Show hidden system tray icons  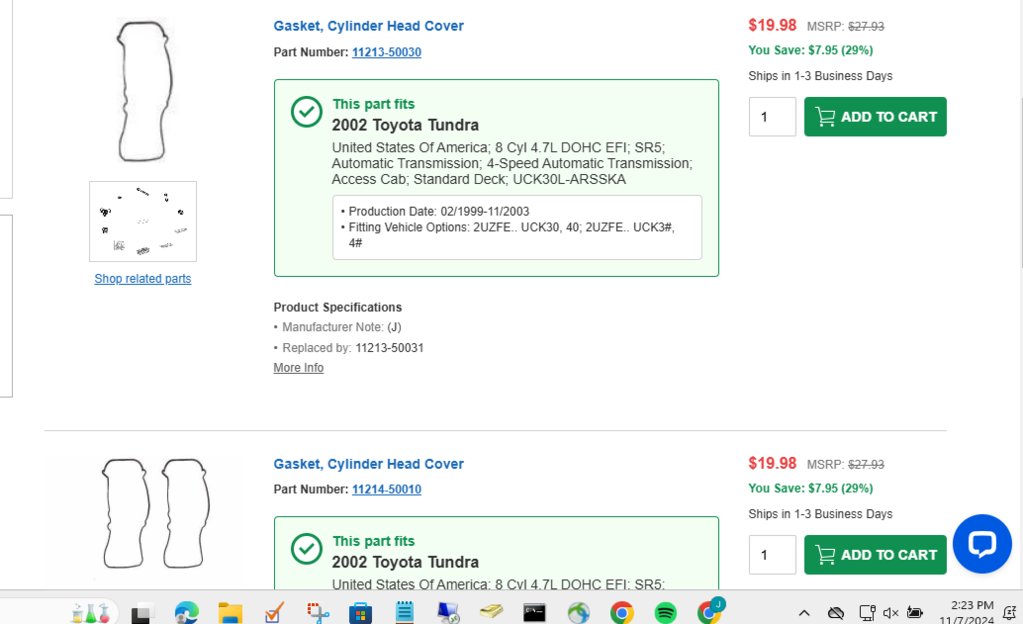coord(804,612)
